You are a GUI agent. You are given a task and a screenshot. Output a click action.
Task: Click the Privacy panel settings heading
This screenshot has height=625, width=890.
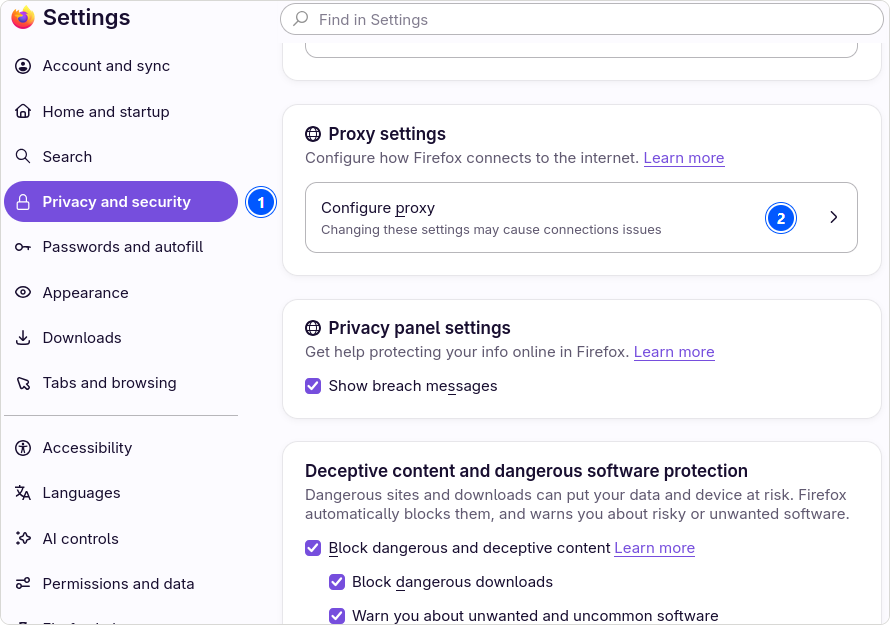[419, 328]
